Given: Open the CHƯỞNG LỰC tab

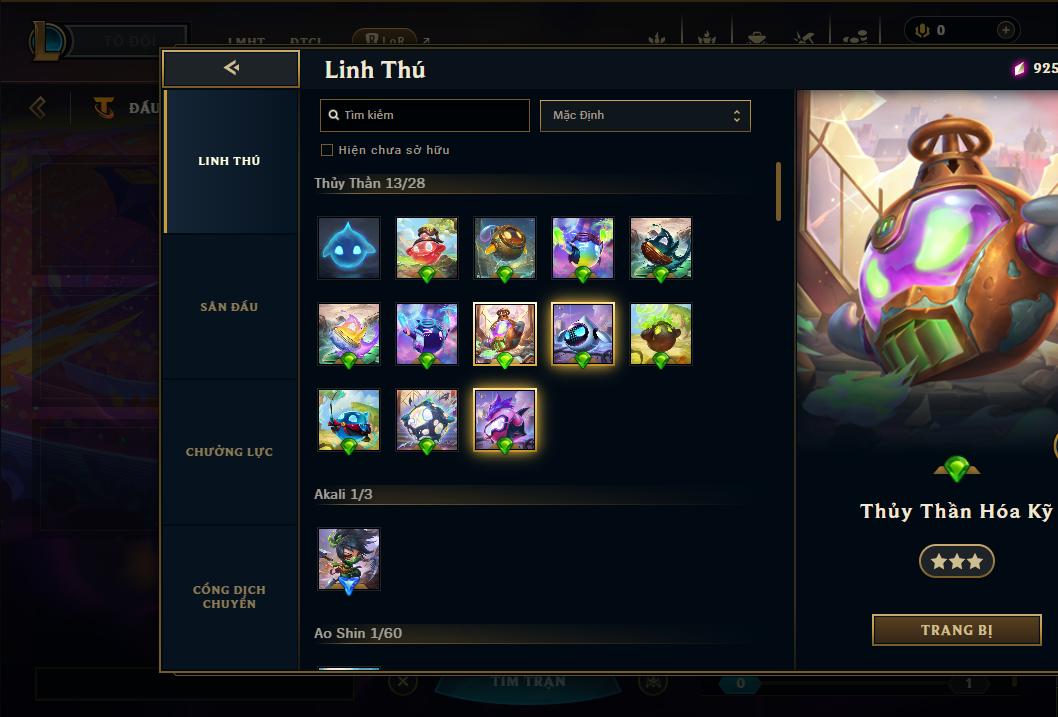Looking at the screenshot, I should tap(231, 452).
